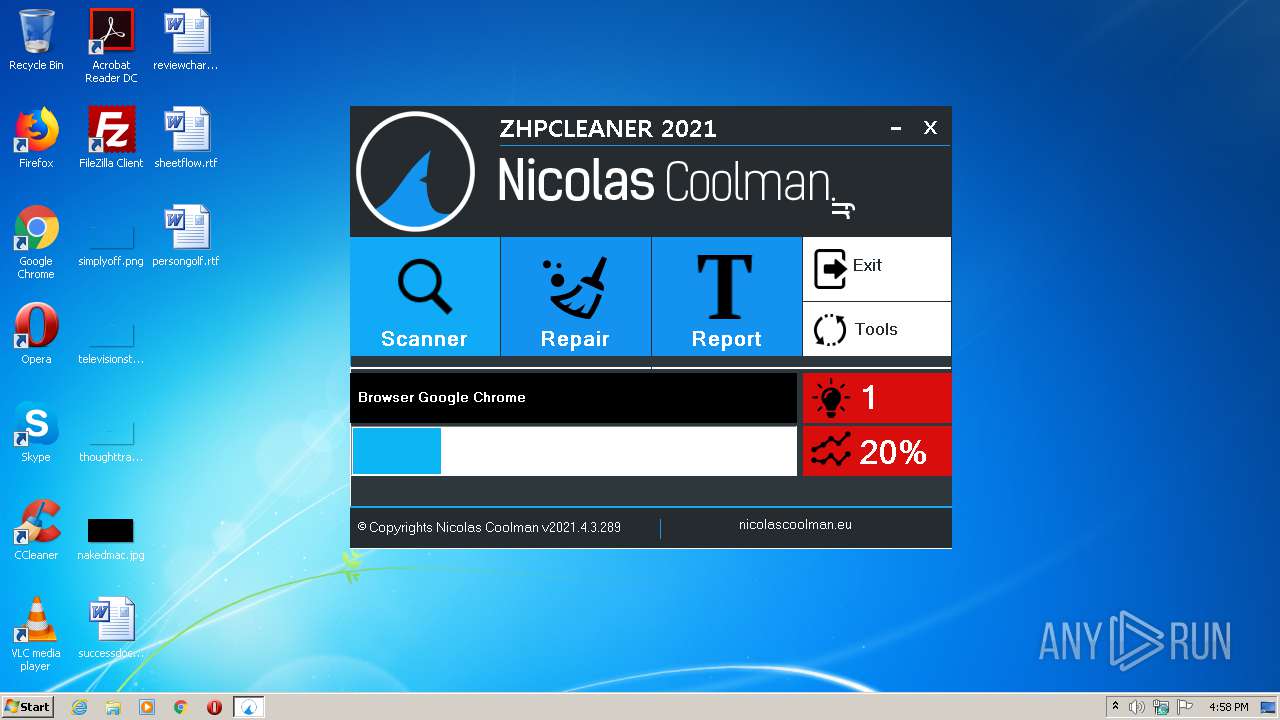This screenshot has height=720, width=1280.
Task: Click the ZHPCleaner taskbar button
Action: (x=249, y=707)
